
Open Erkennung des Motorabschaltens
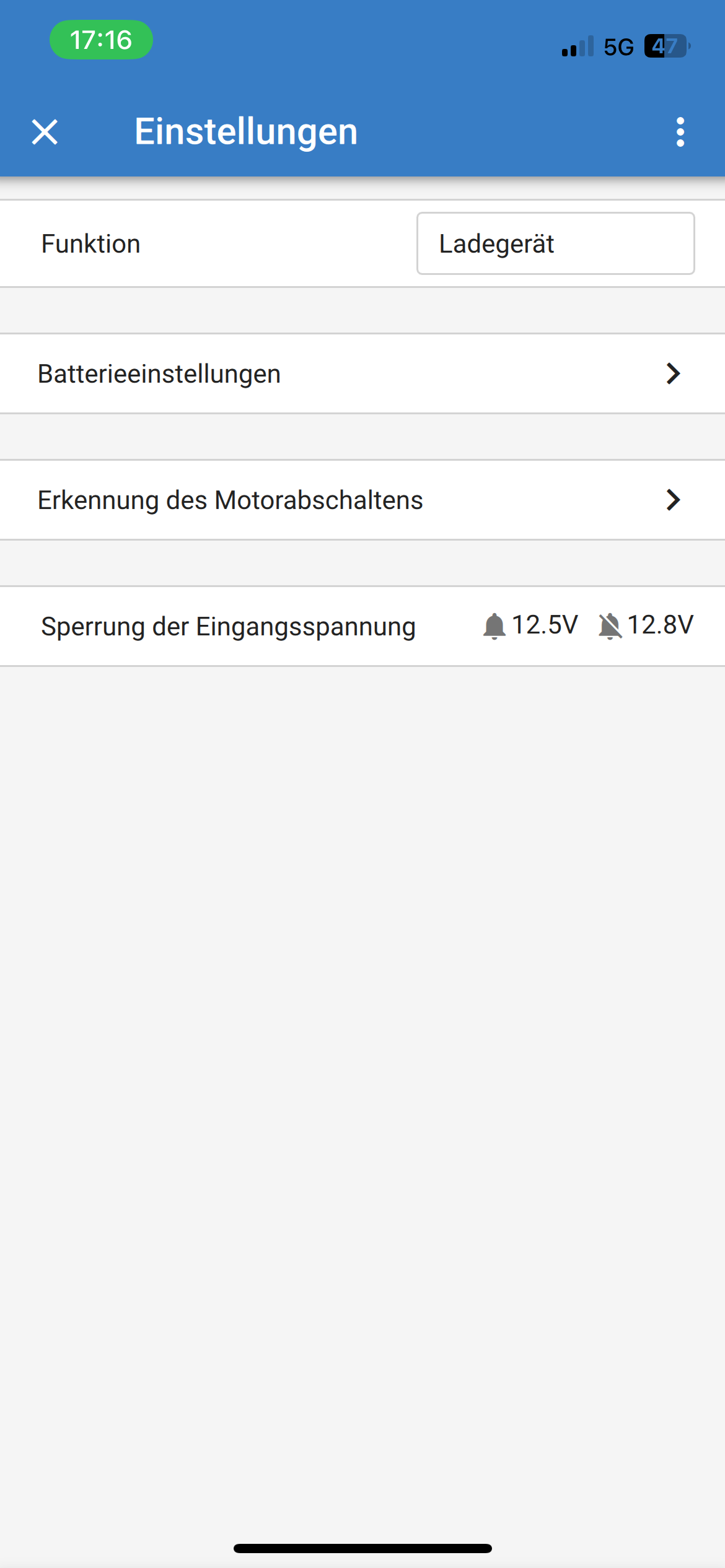tap(231, 500)
